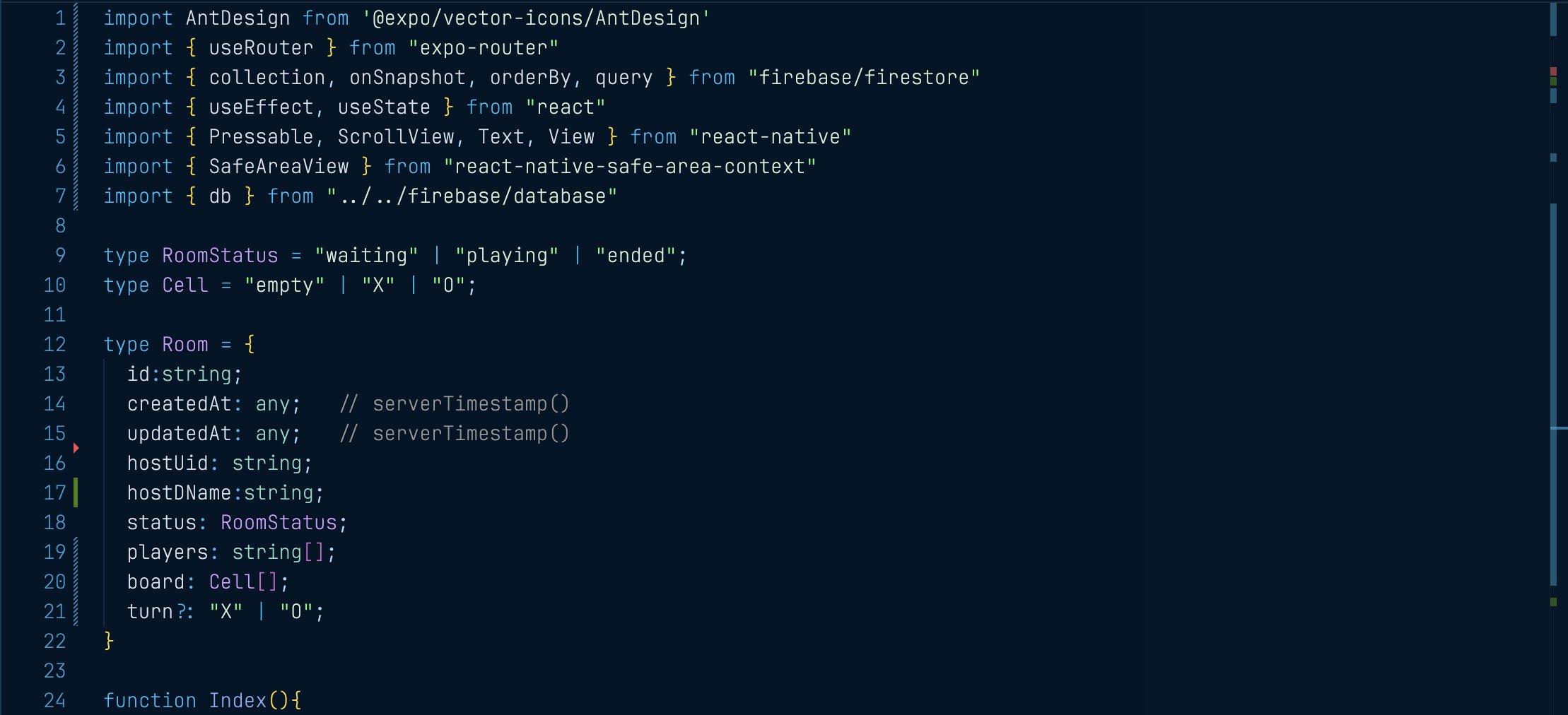Click the green added-line marker beside line 17
1568x715 pixels.
(x=76, y=492)
